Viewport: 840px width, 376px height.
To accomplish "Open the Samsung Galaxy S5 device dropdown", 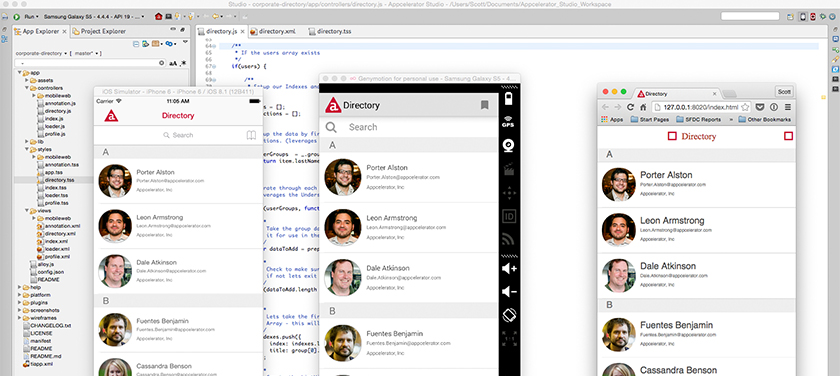I will pos(142,17).
